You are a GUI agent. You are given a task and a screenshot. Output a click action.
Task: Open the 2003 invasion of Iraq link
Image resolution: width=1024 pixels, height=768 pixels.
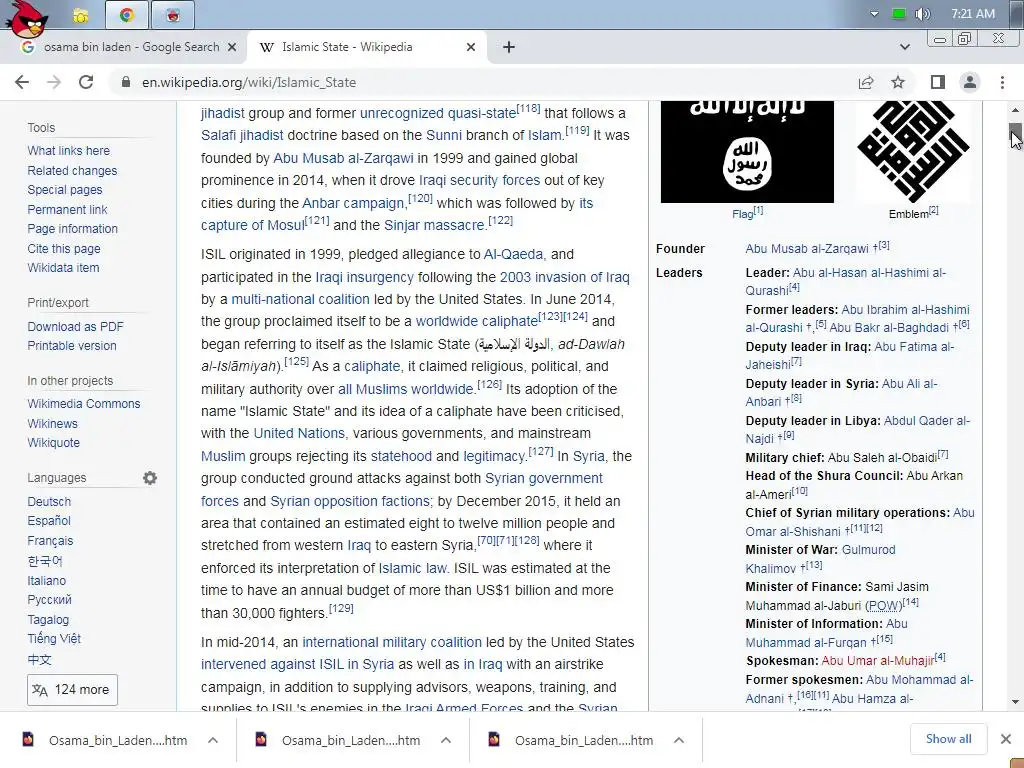click(564, 277)
